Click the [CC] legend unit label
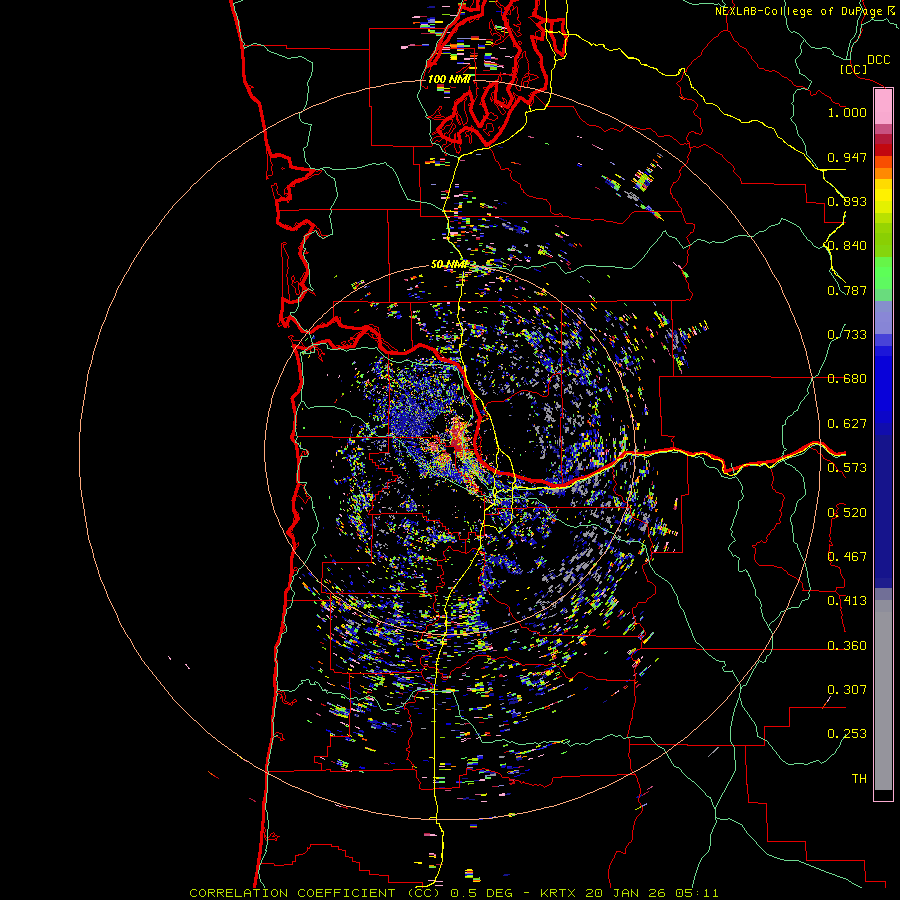The width and height of the screenshot is (900, 900). pos(854,69)
